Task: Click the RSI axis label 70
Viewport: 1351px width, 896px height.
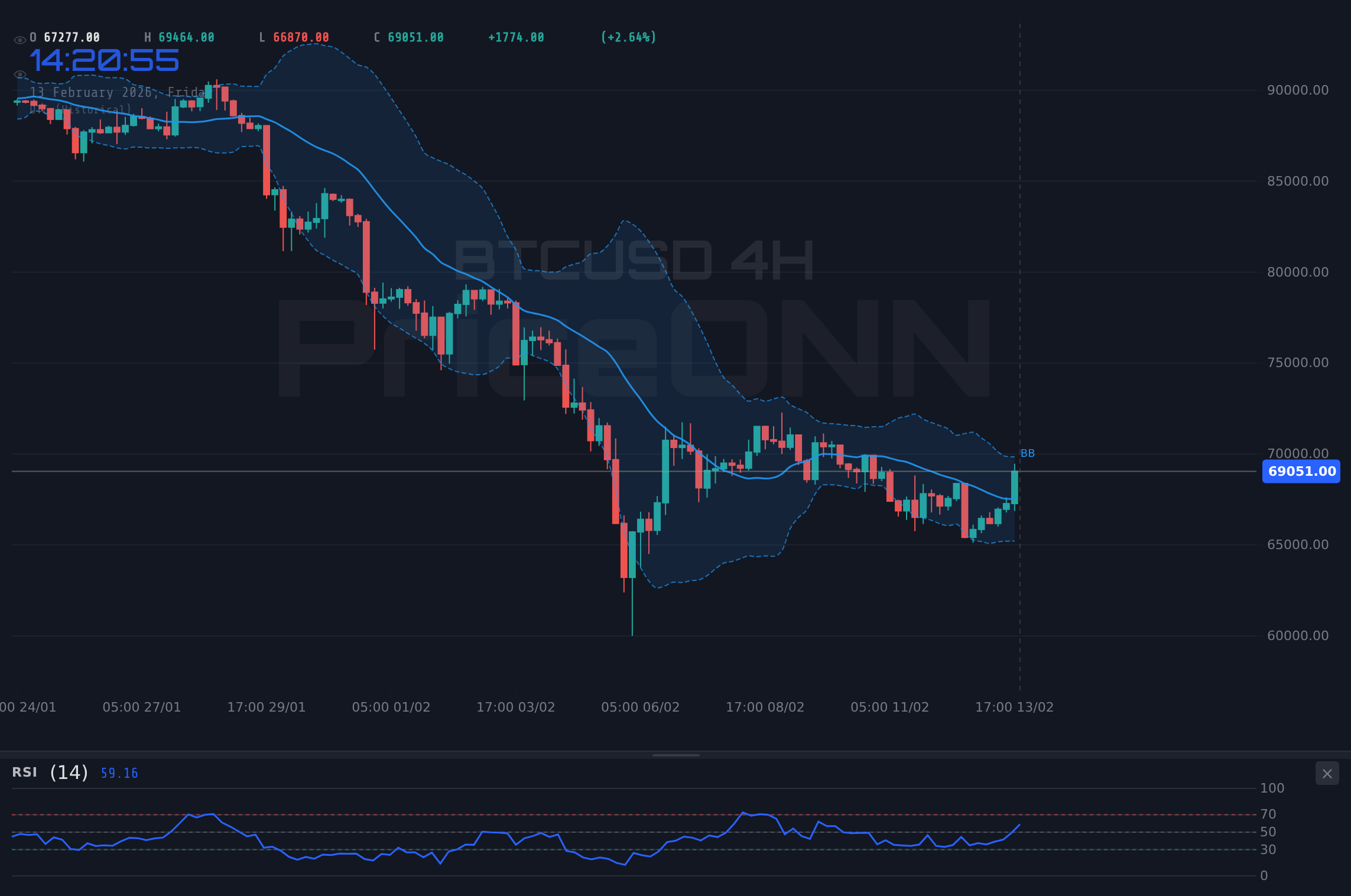Action: click(1268, 814)
